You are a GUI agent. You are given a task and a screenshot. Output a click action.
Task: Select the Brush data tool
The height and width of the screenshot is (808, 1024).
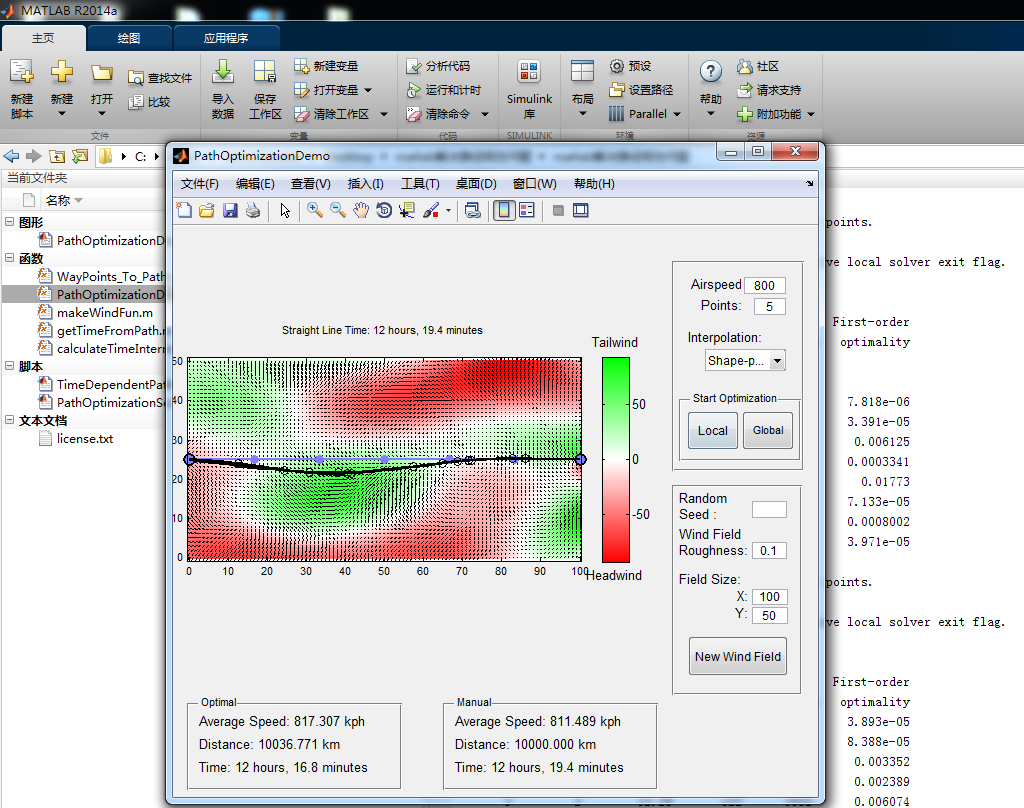pos(431,210)
